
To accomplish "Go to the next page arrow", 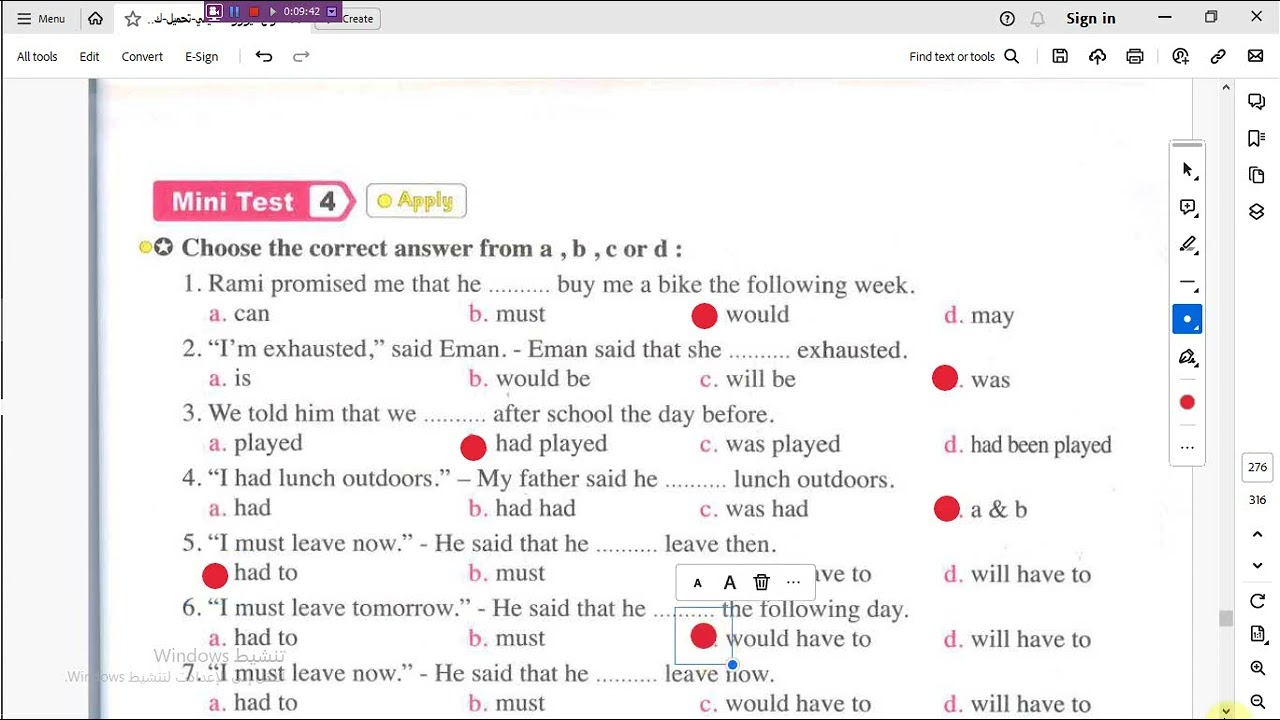I will [1257, 566].
